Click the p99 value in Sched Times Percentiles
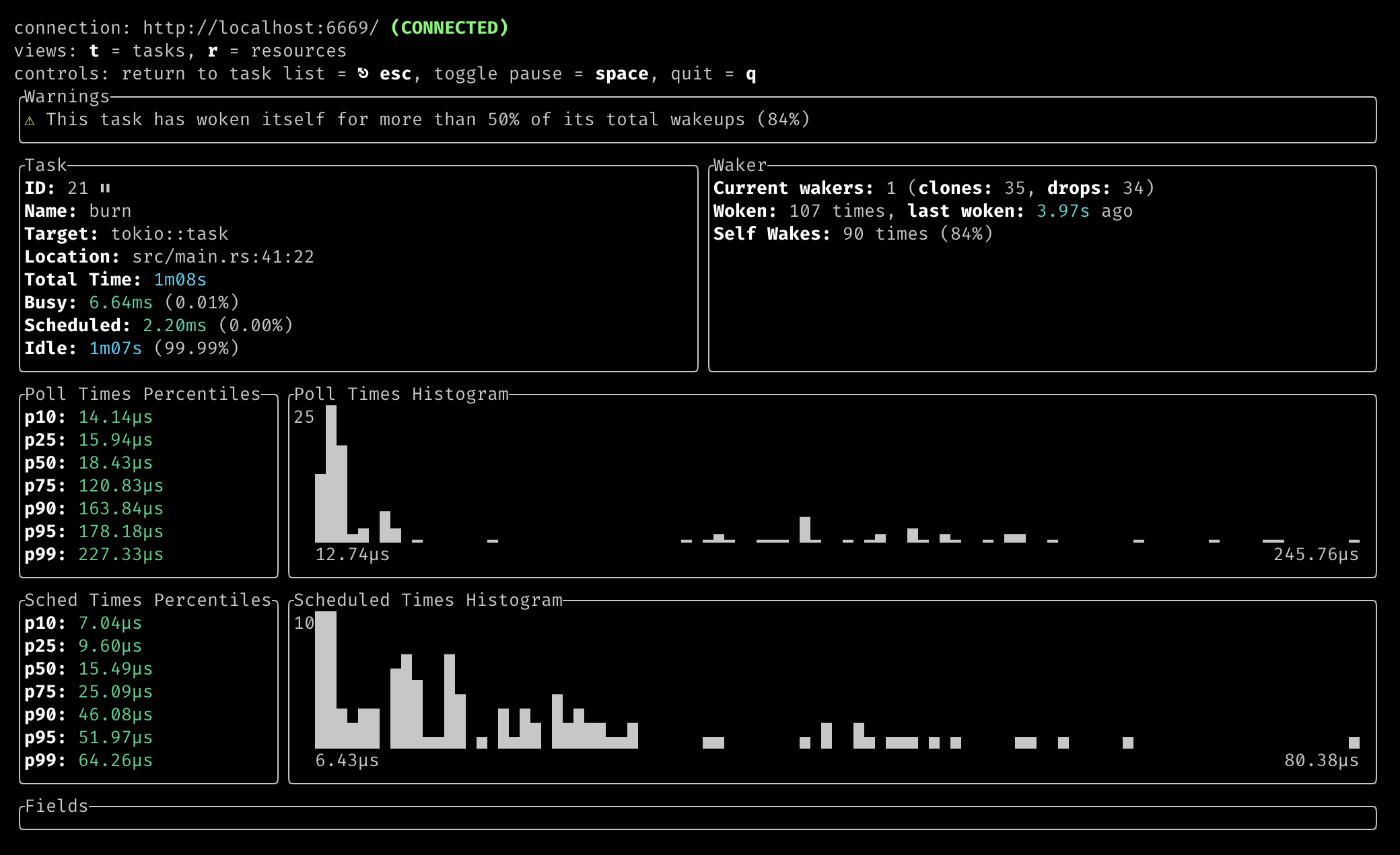The height and width of the screenshot is (855, 1400). pos(115,761)
